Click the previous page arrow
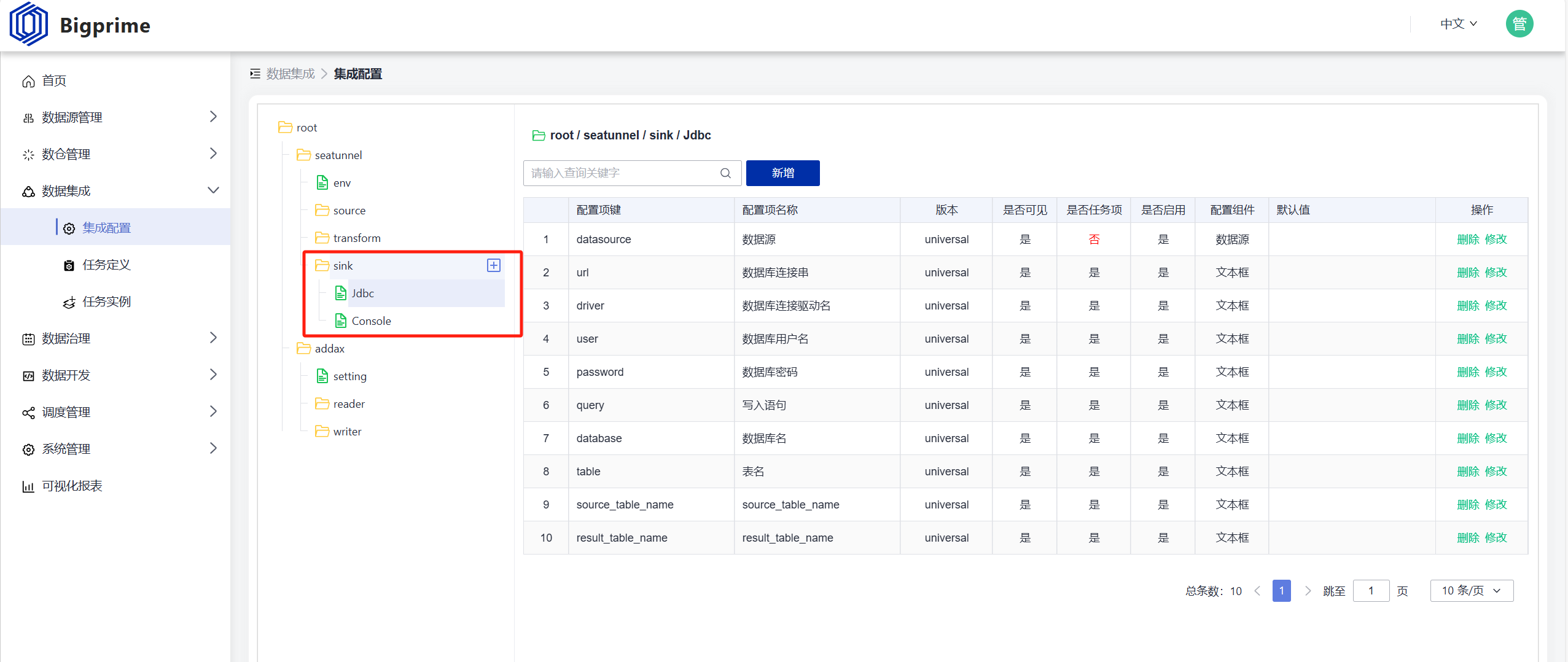The width and height of the screenshot is (1568, 662). coord(1257,591)
